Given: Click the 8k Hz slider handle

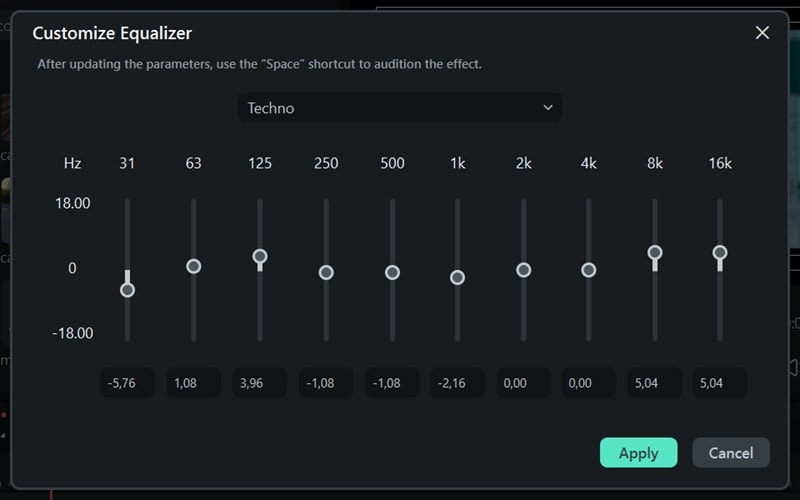Looking at the screenshot, I should tap(655, 253).
